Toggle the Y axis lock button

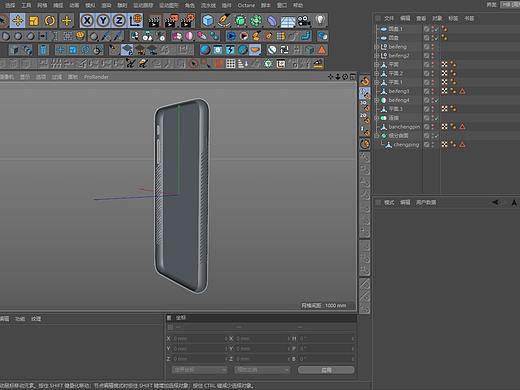coord(103,21)
